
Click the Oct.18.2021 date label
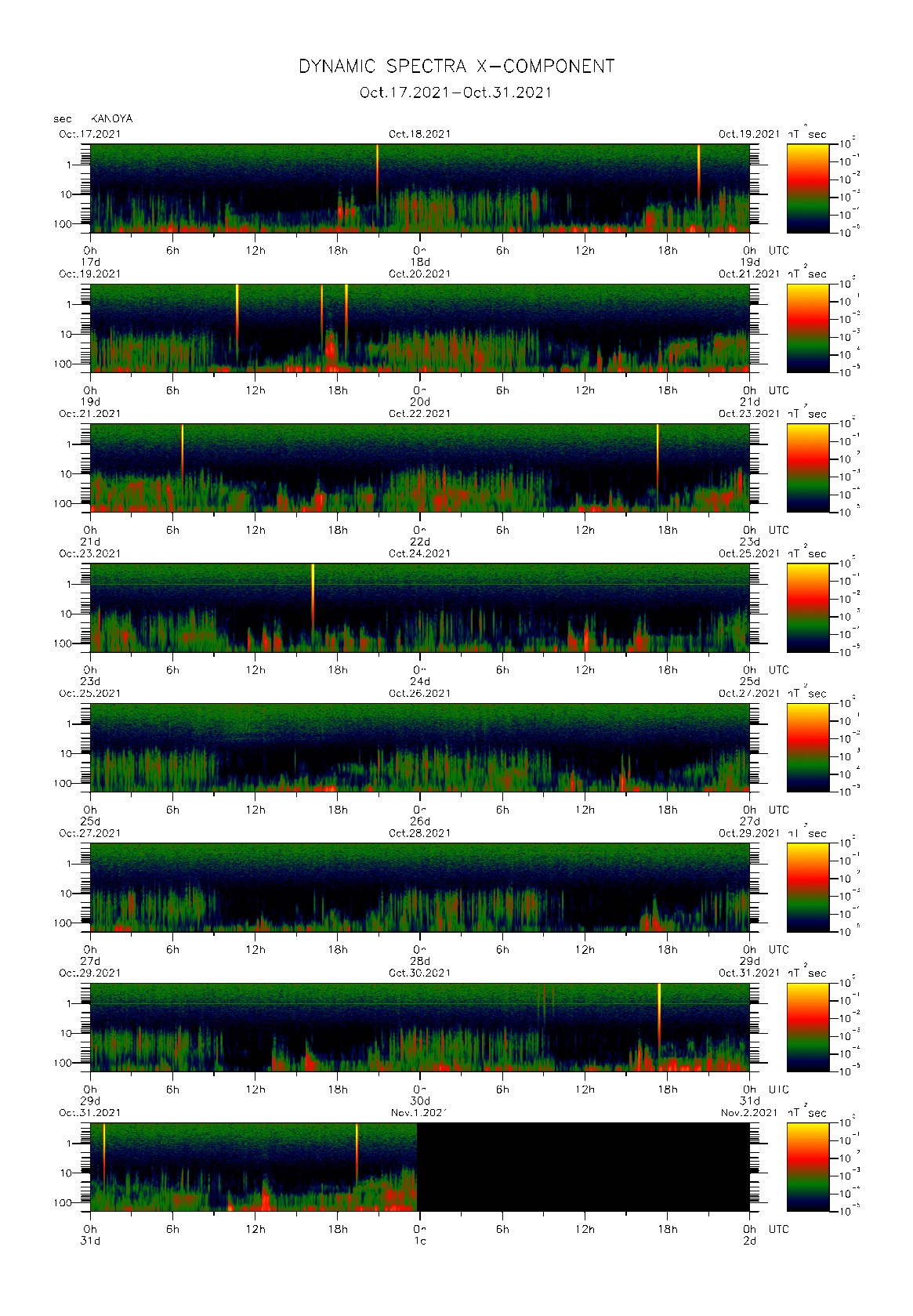pyautogui.click(x=420, y=134)
